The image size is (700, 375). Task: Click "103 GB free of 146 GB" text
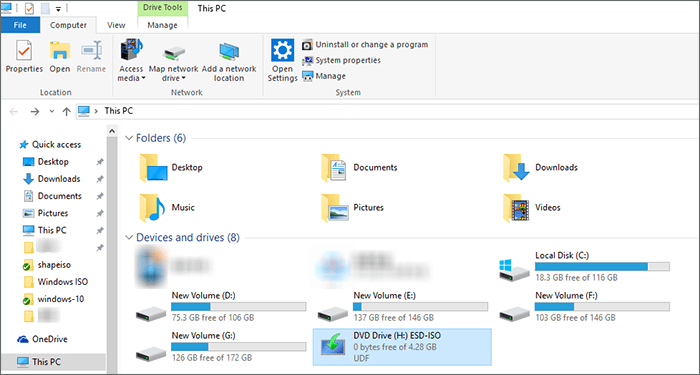click(575, 318)
